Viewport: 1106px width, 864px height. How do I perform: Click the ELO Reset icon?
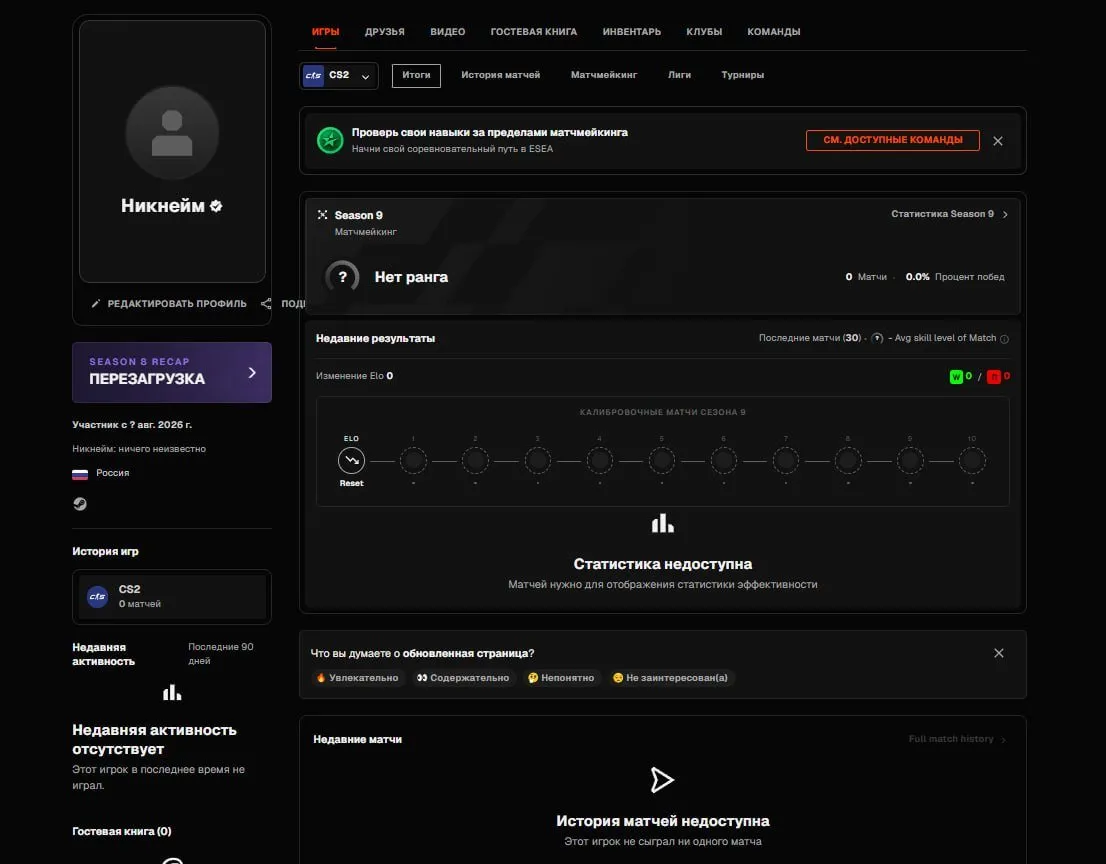(x=351, y=461)
